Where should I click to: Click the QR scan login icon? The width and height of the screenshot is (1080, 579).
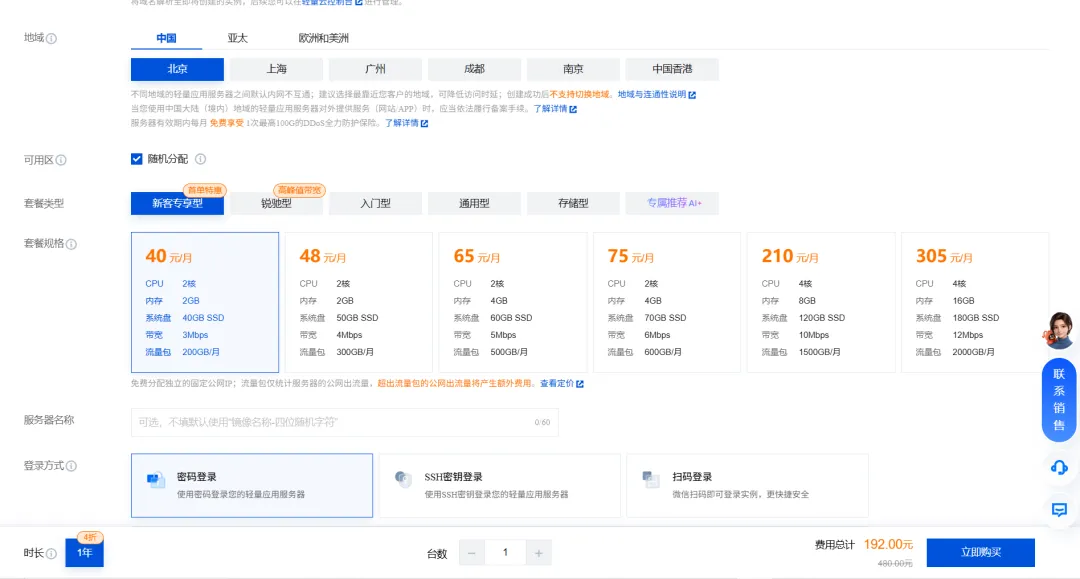pos(651,479)
